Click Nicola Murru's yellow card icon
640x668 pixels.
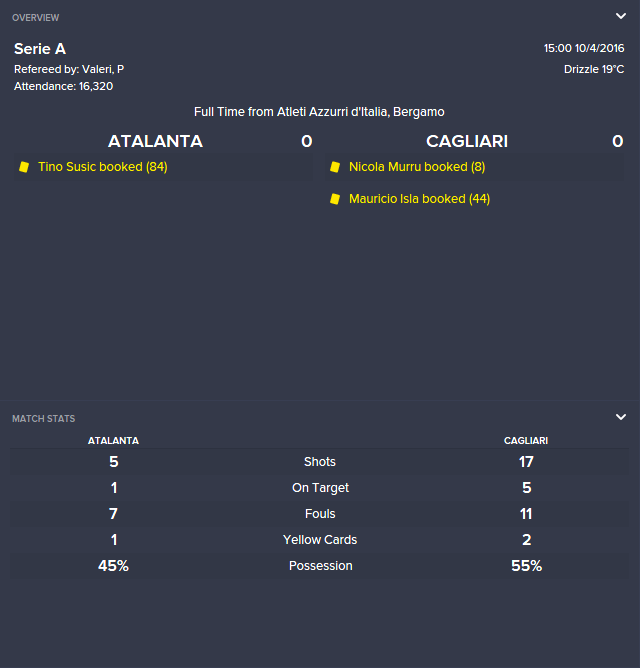[335, 167]
